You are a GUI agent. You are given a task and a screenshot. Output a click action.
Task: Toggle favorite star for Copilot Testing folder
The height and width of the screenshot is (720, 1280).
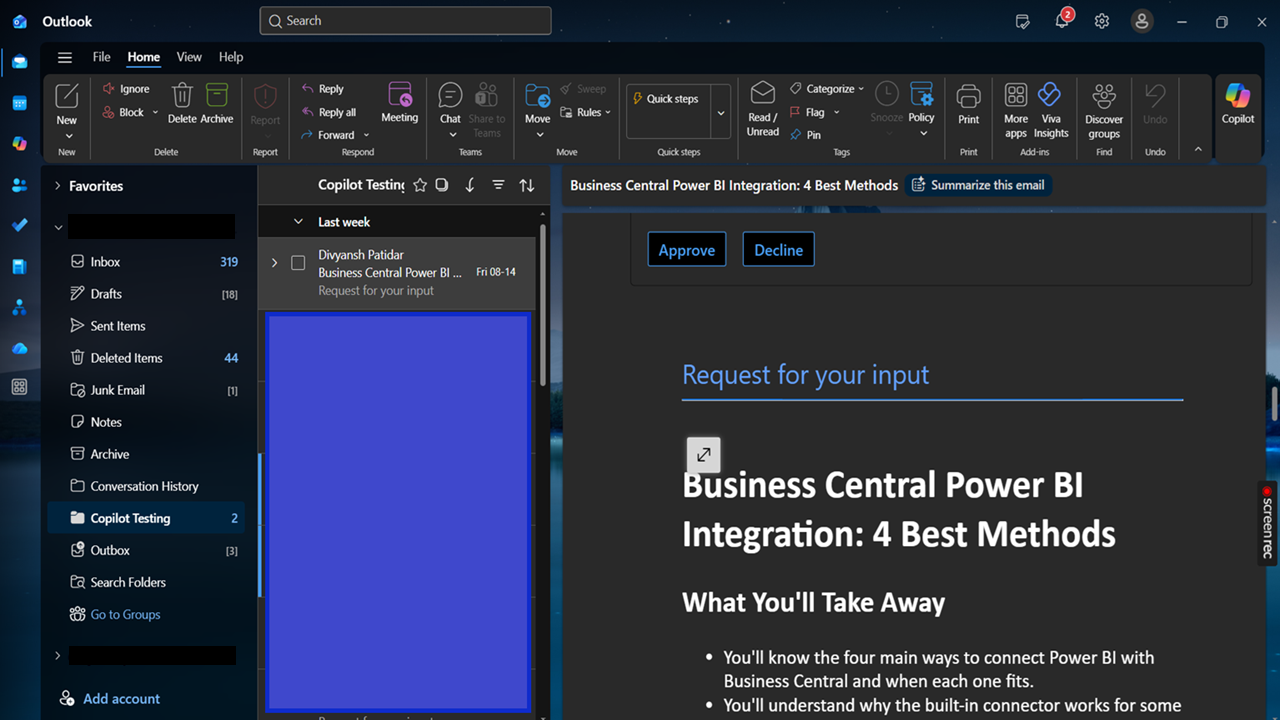point(420,185)
